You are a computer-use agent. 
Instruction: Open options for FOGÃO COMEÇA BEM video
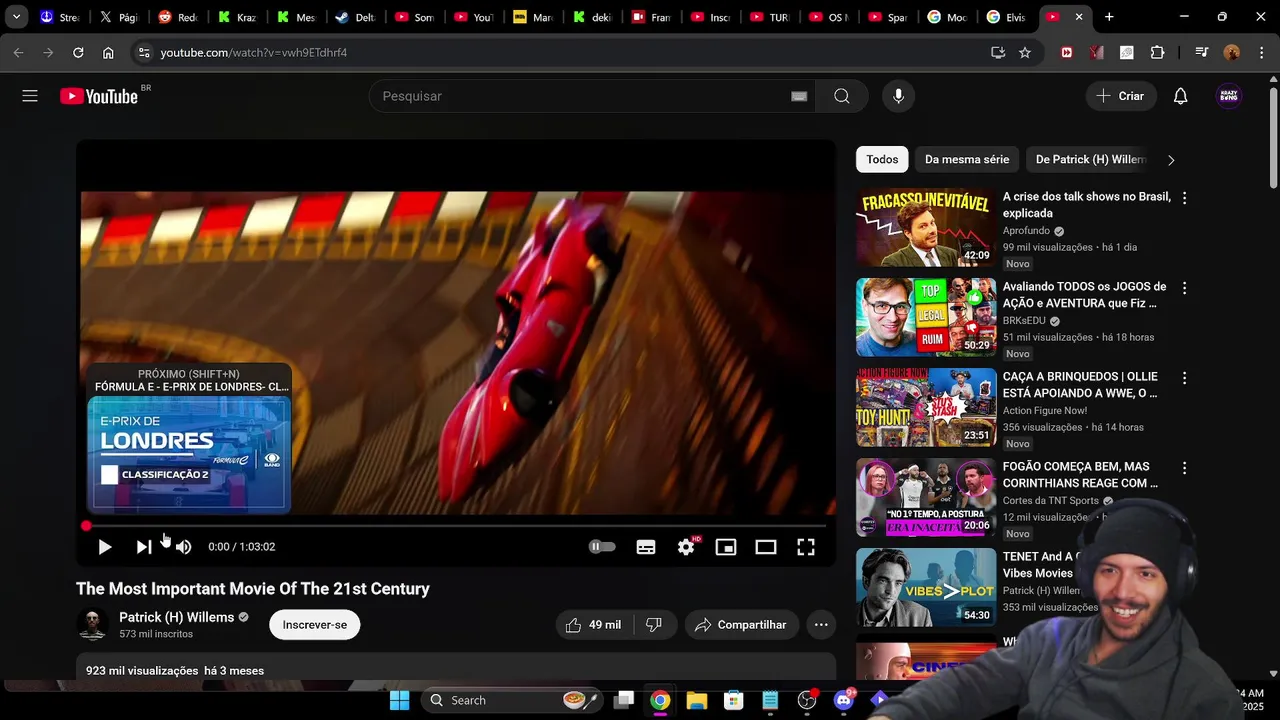(x=1184, y=468)
